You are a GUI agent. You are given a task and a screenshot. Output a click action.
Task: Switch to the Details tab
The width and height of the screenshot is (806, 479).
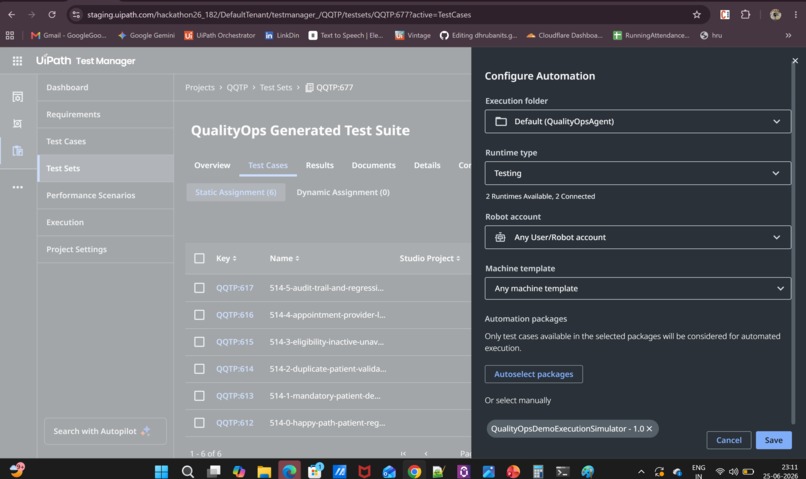click(x=427, y=165)
